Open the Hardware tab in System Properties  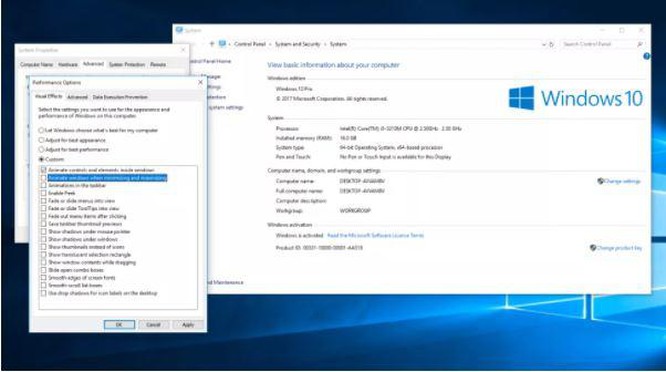[x=68, y=65]
